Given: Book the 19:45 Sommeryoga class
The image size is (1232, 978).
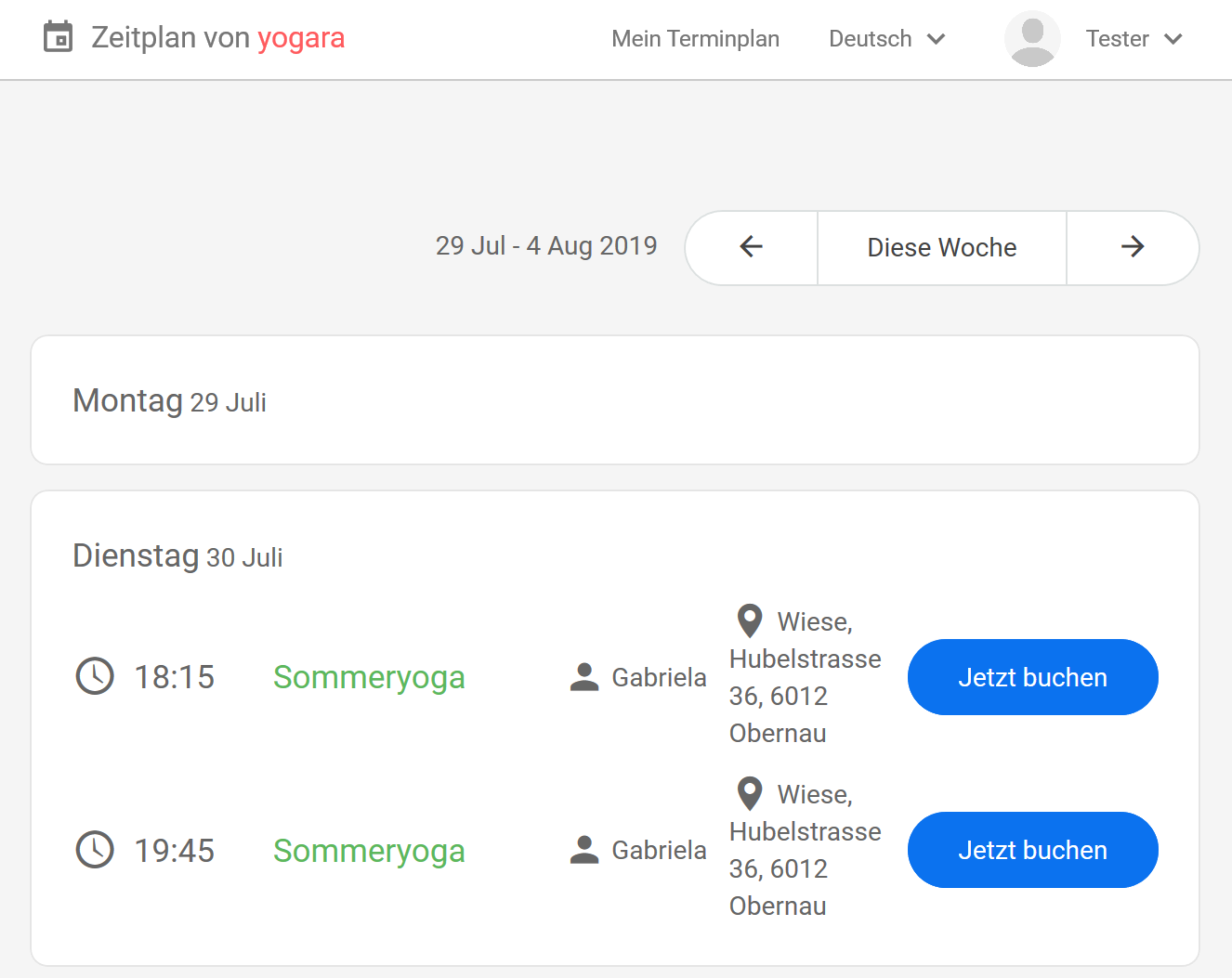Looking at the screenshot, I should [x=1032, y=850].
